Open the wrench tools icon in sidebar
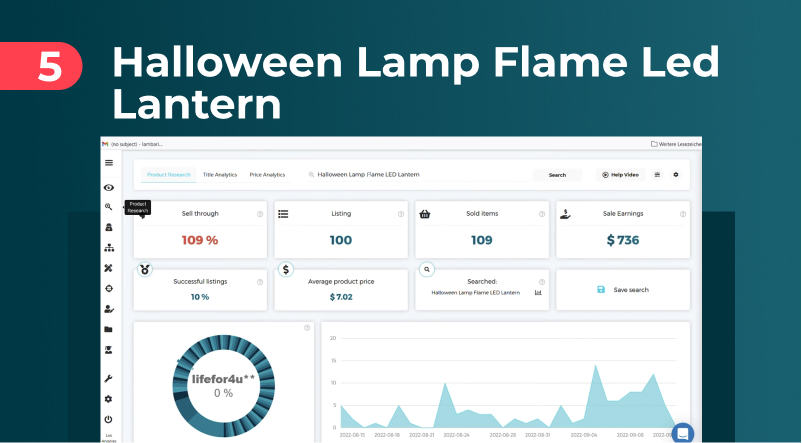The image size is (802, 443). tap(108, 379)
